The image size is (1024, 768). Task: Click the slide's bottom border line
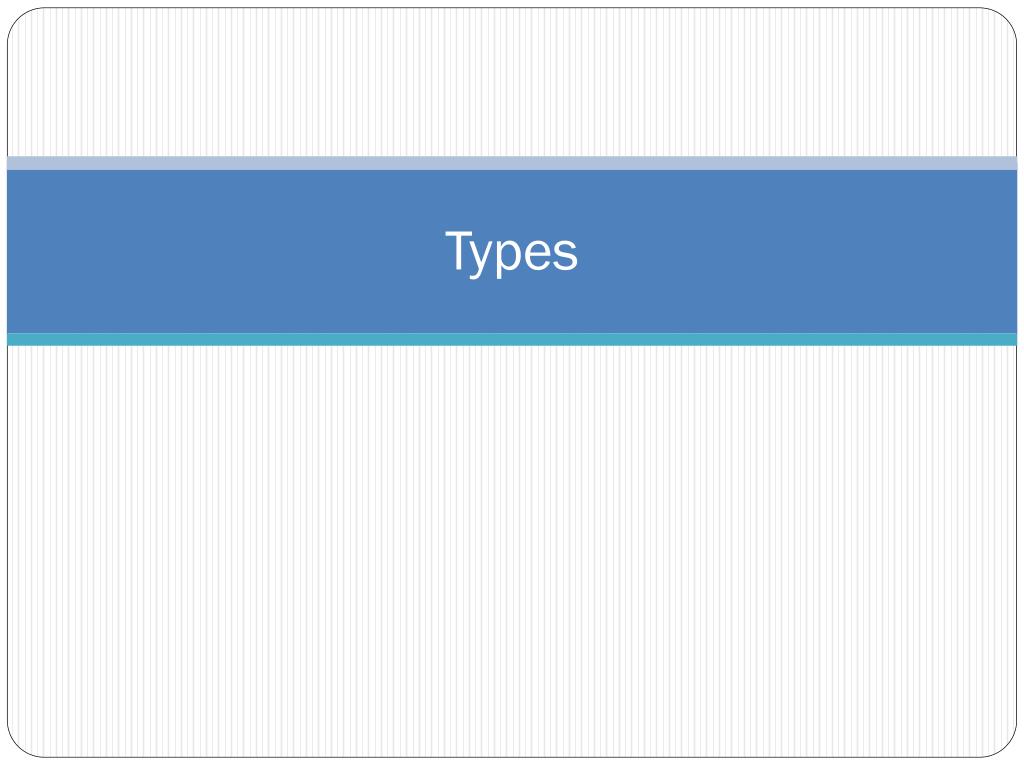point(512,757)
